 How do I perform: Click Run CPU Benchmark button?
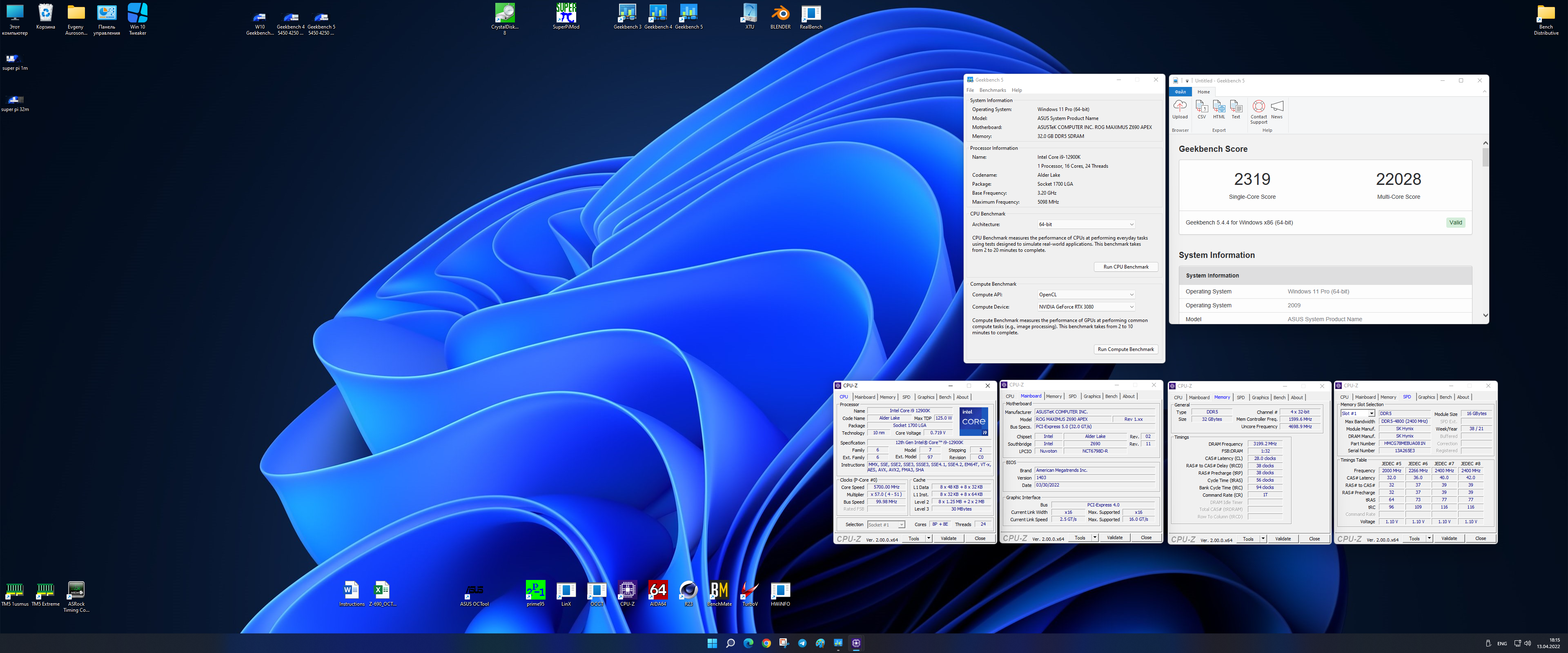click(1125, 267)
